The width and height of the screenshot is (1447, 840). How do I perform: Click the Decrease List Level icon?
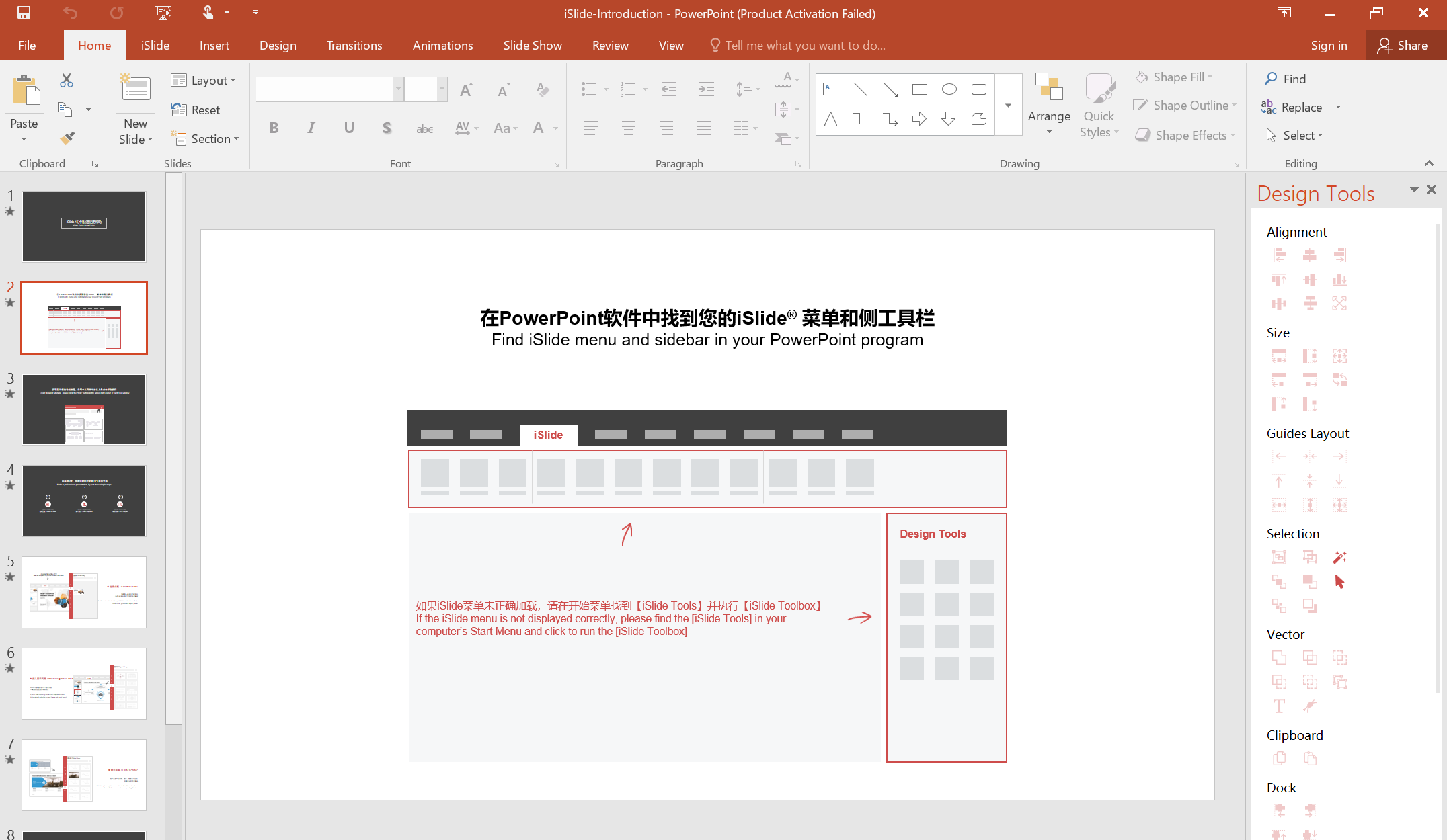click(x=668, y=89)
